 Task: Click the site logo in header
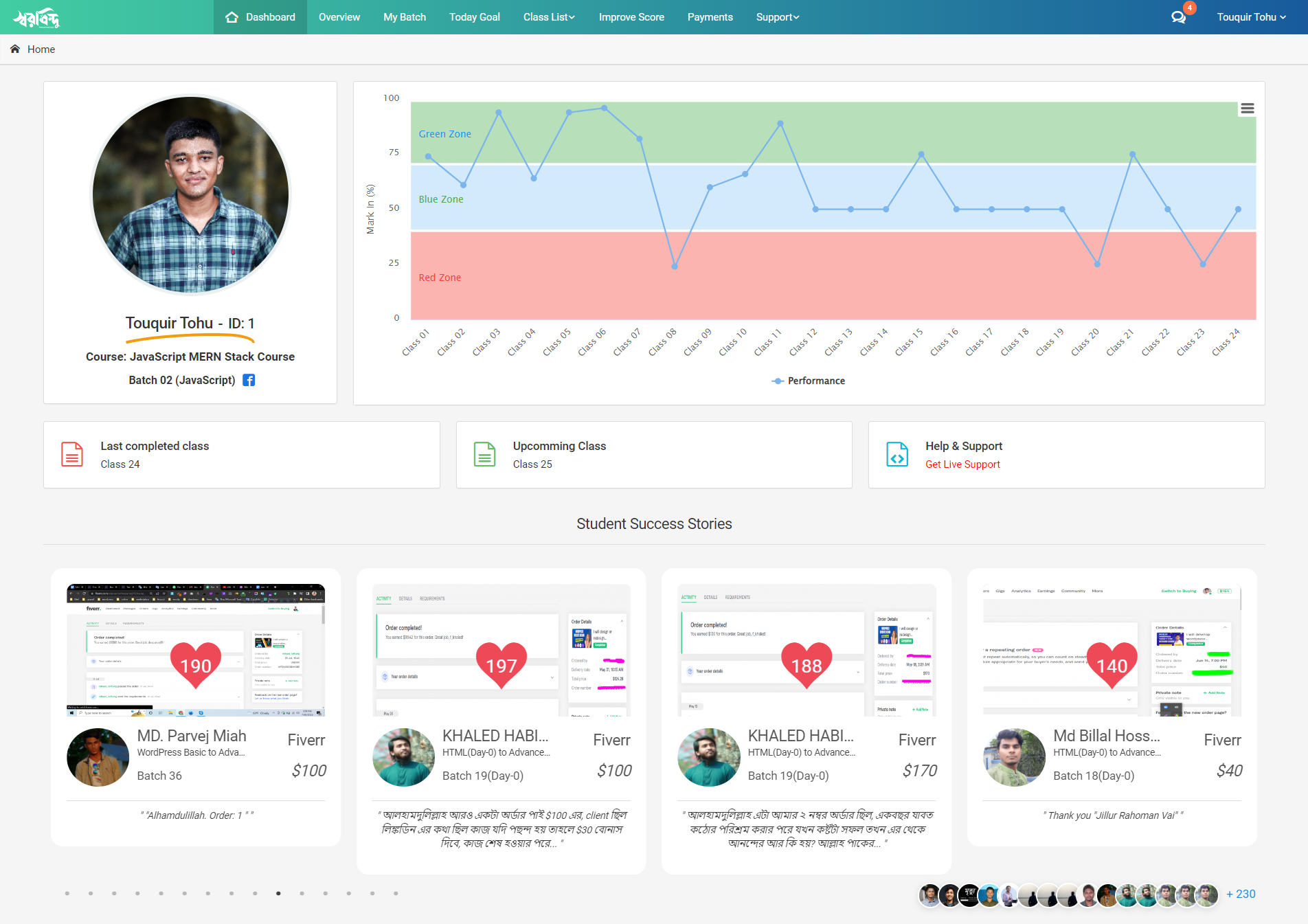[x=37, y=17]
